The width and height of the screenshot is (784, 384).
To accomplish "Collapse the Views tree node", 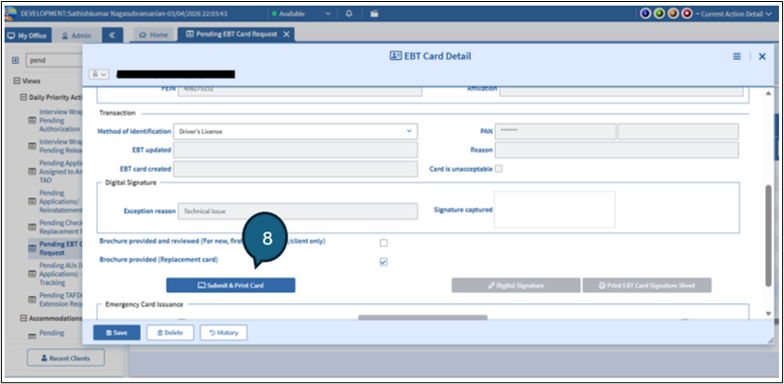I will (x=16, y=81).
